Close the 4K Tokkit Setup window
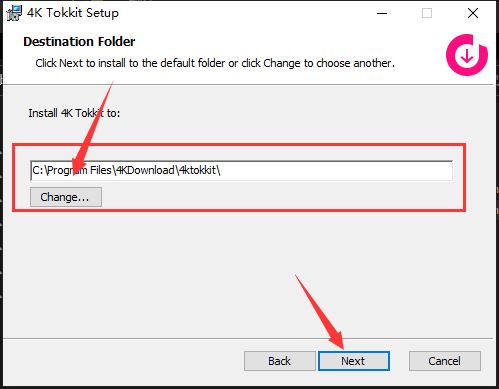499x389 pixels. [473, 13]
